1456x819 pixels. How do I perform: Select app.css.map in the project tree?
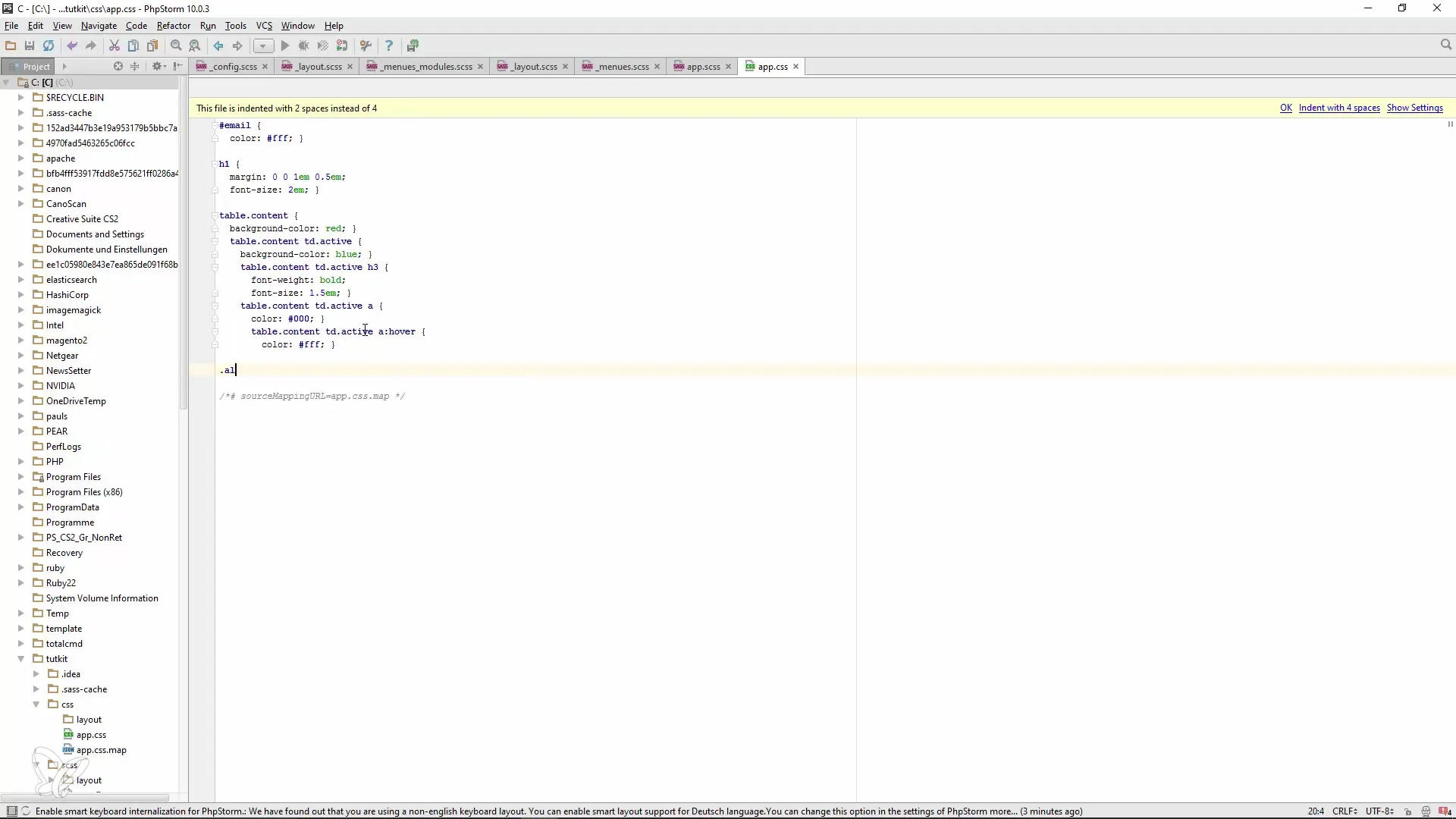(x=101, y=750)
